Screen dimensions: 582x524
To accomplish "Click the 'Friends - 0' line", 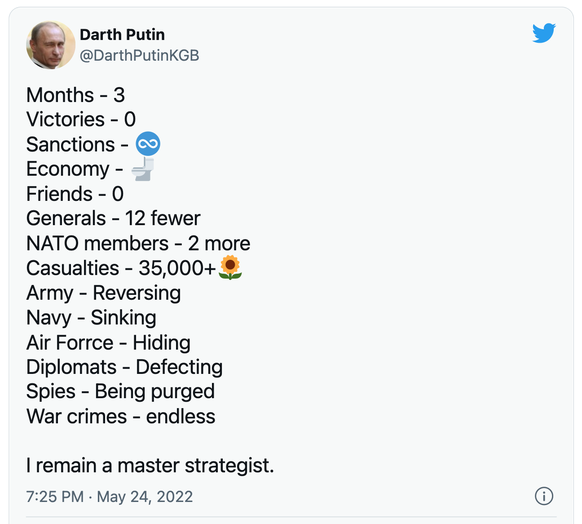I will [75, 194].
